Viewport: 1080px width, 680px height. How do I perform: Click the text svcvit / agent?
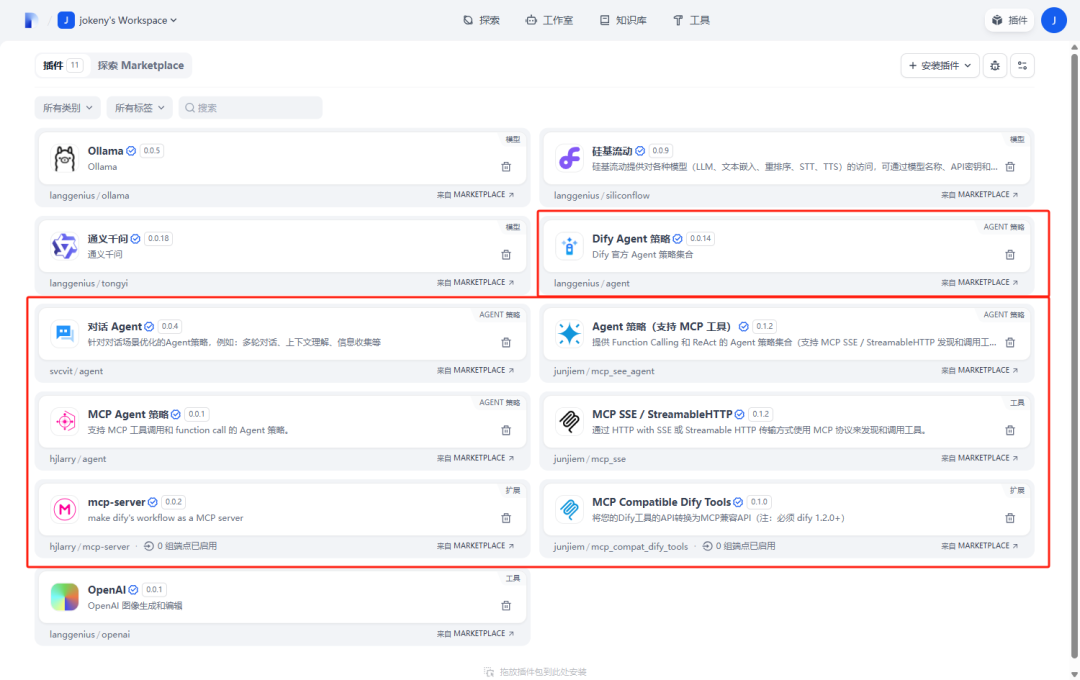coord(76,371)
